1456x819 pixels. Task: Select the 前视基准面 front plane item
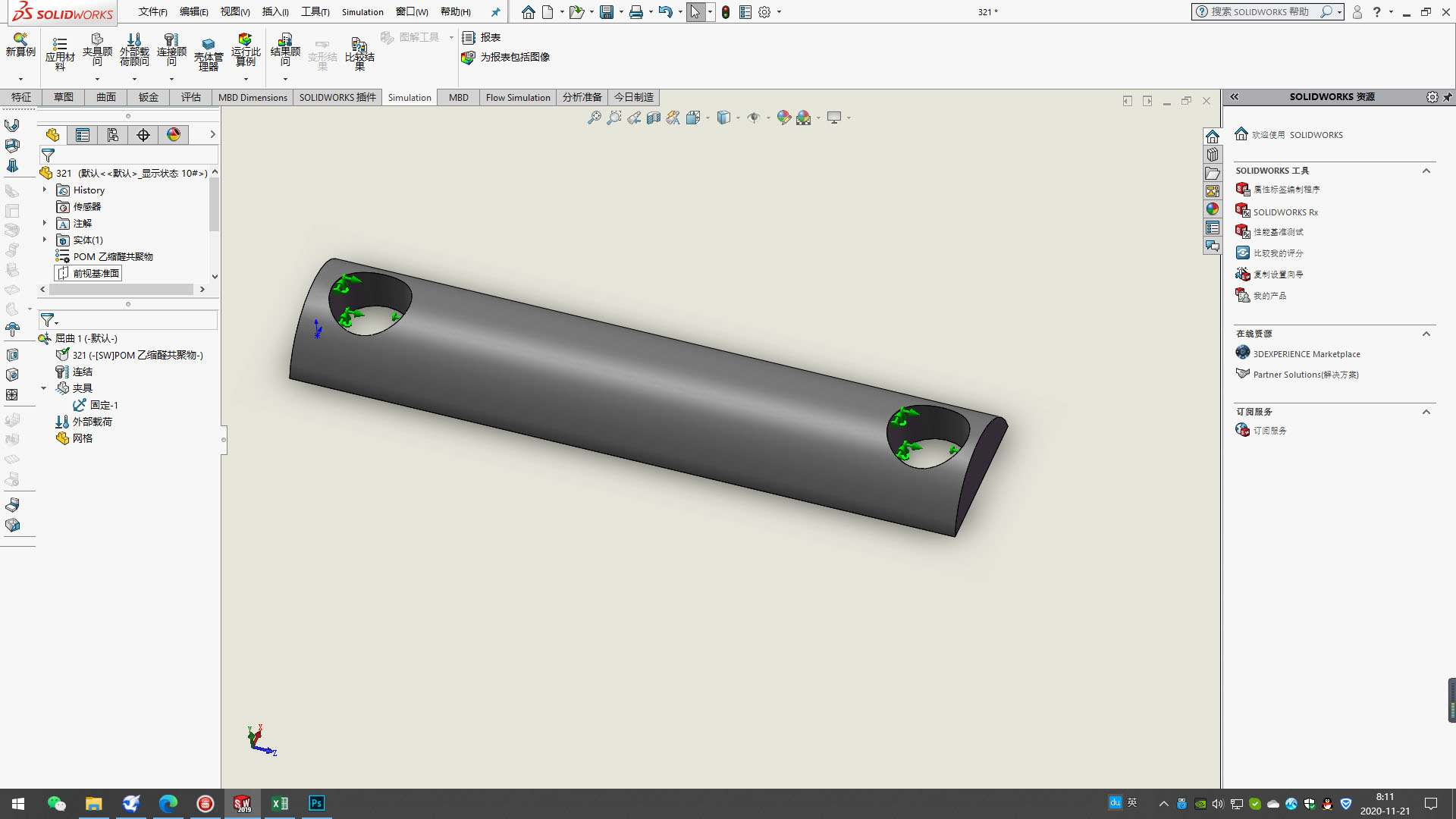(x=88, y=273)
